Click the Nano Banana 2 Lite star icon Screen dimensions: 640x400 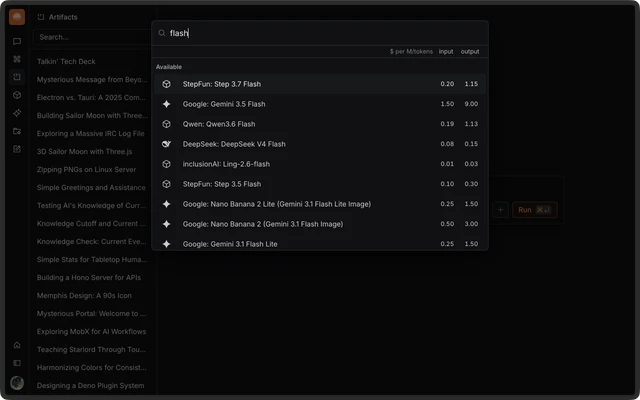pyautogui.click(x=167, y=204)
